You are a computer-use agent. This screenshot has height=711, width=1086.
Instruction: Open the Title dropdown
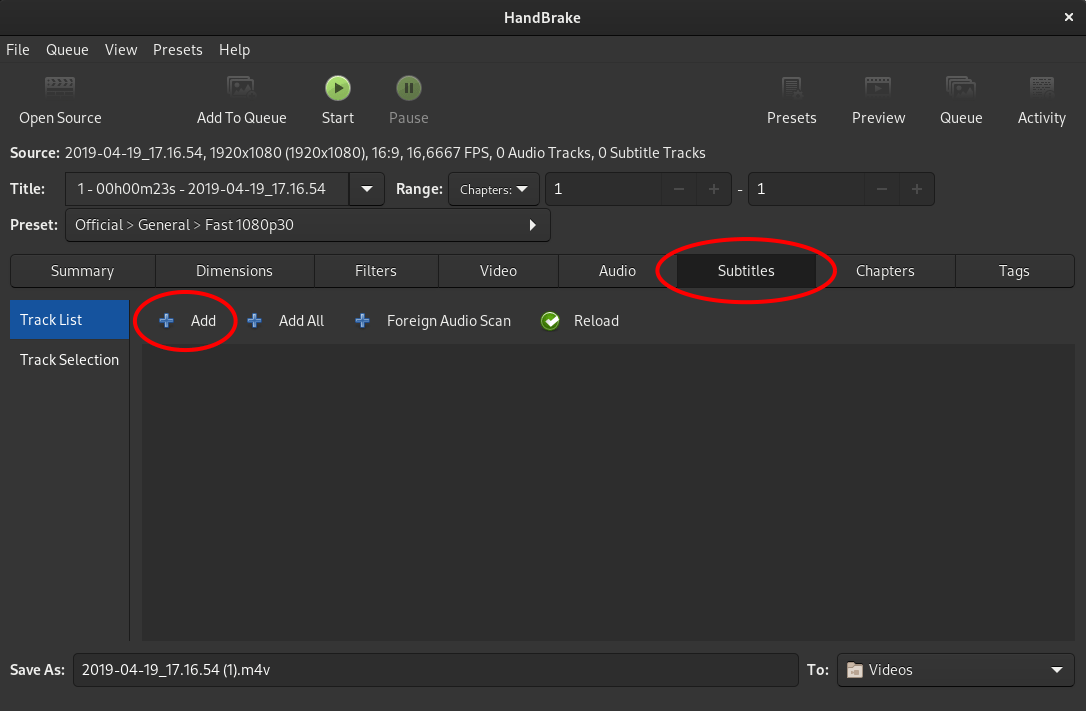(x=366, y=189)
